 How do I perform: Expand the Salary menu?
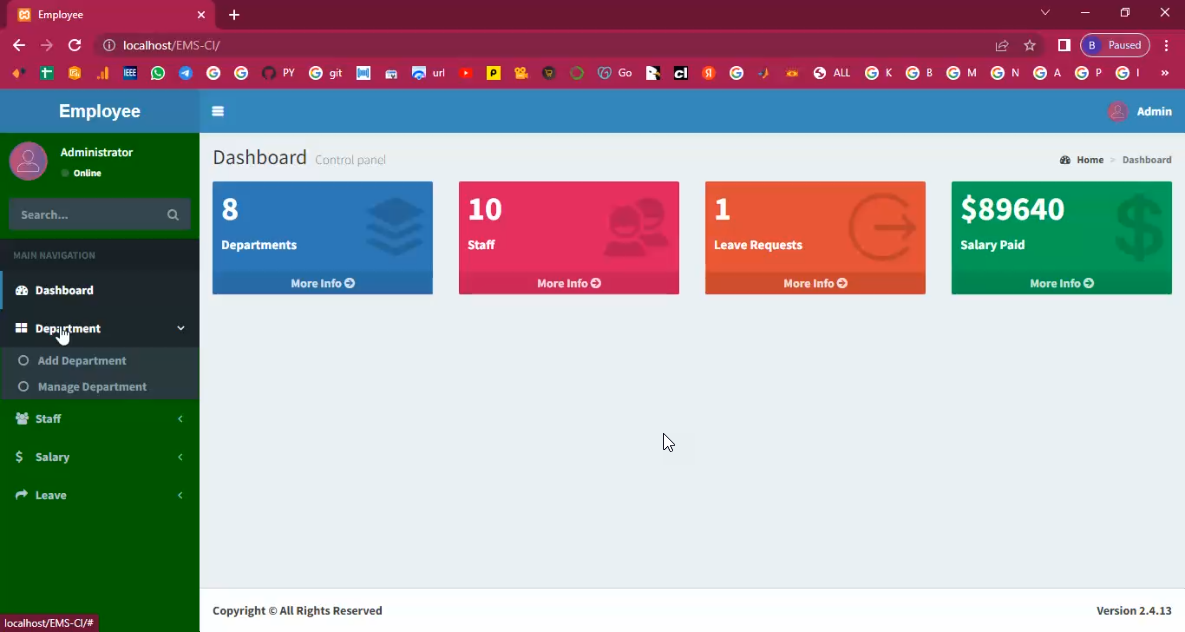click(x=100, y=457)
